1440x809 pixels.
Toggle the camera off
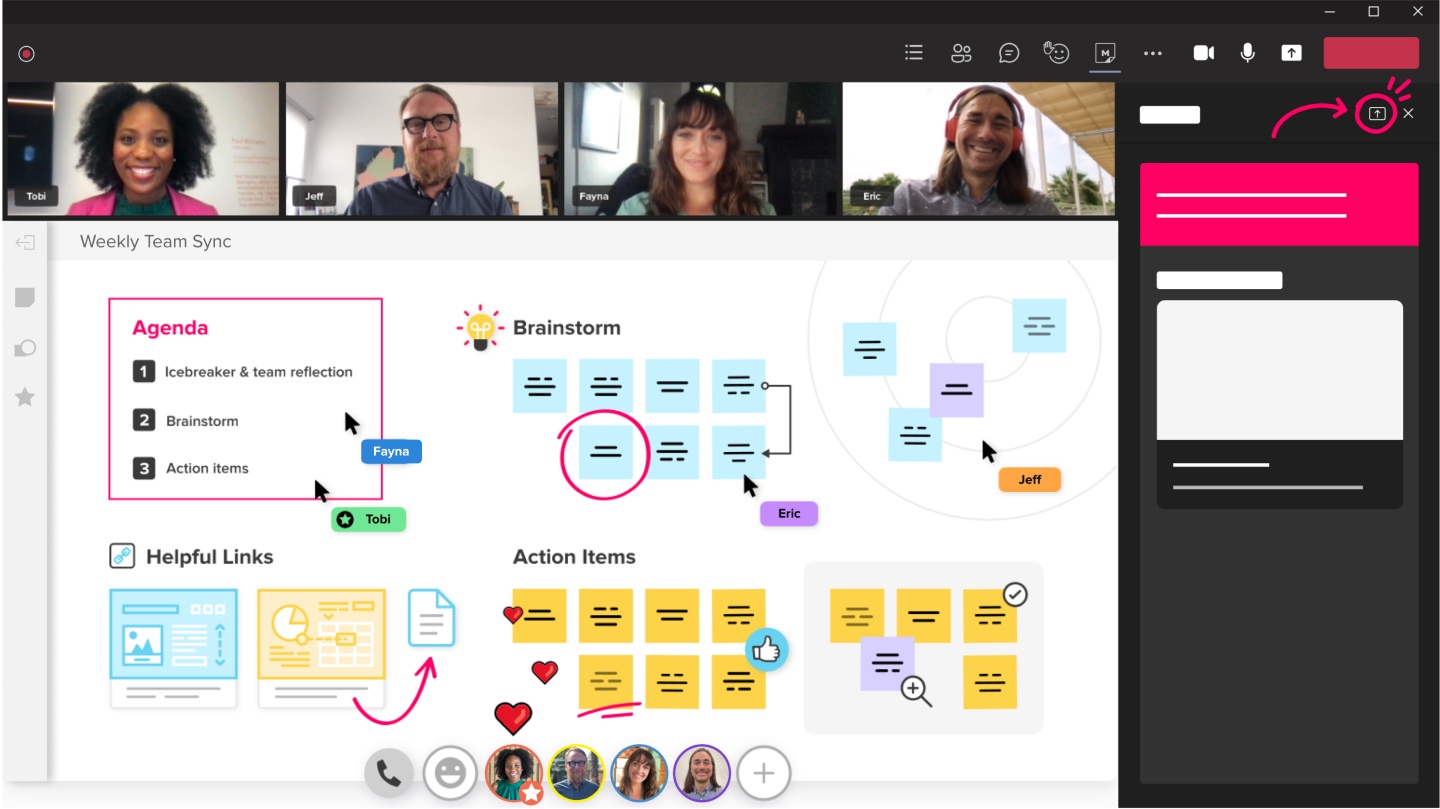tap(1203, 53)
